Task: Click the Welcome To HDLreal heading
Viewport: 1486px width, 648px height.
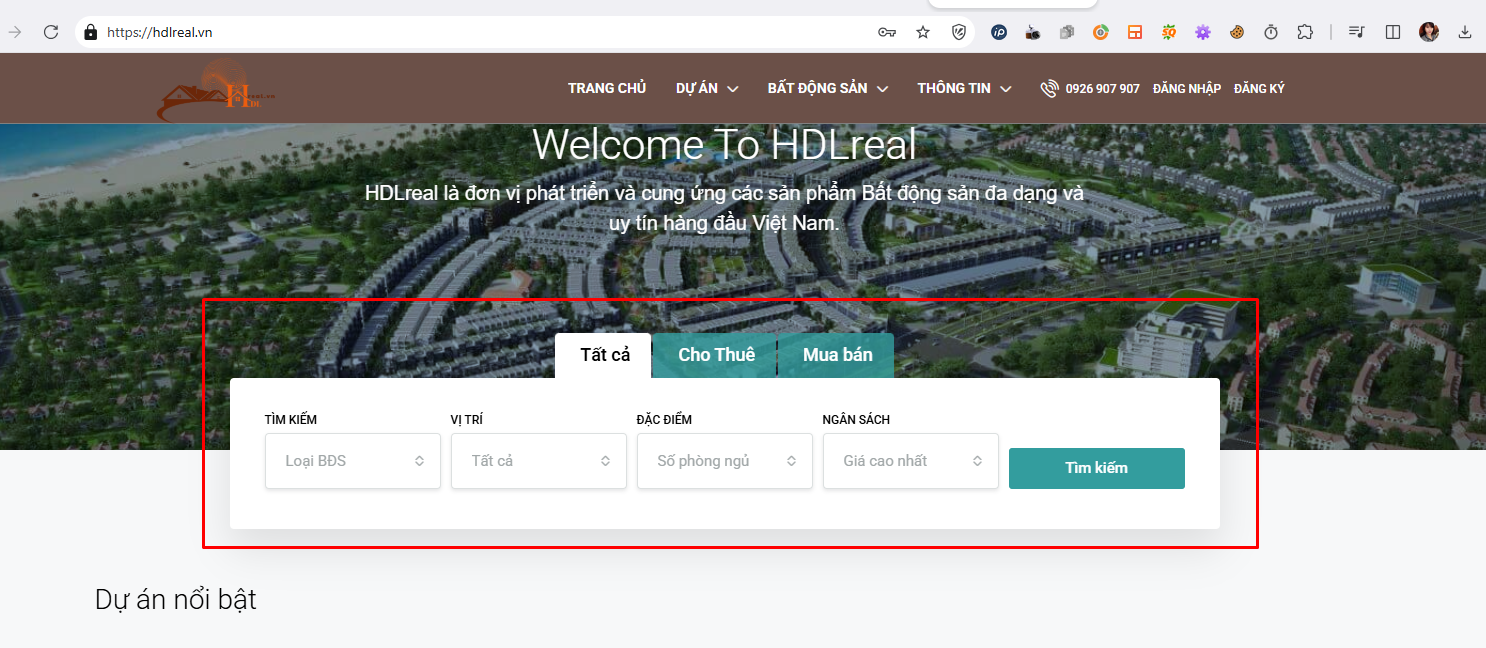Action: 724,145
